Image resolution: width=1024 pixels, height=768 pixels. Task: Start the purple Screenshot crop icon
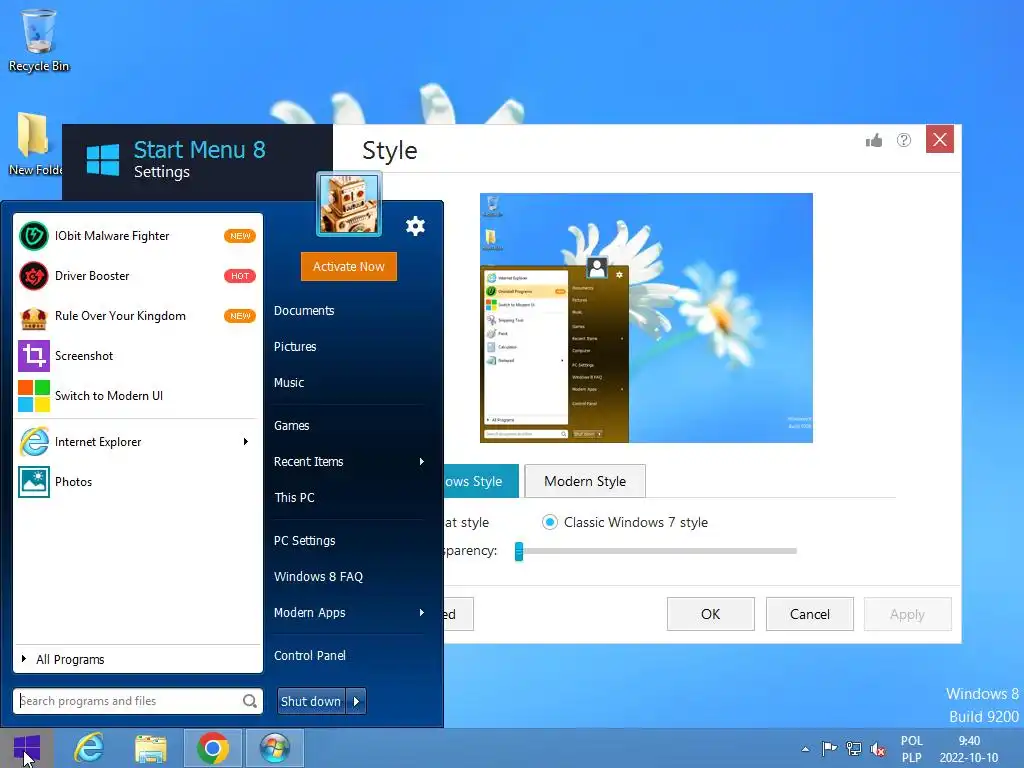click(x=33, y=356)
